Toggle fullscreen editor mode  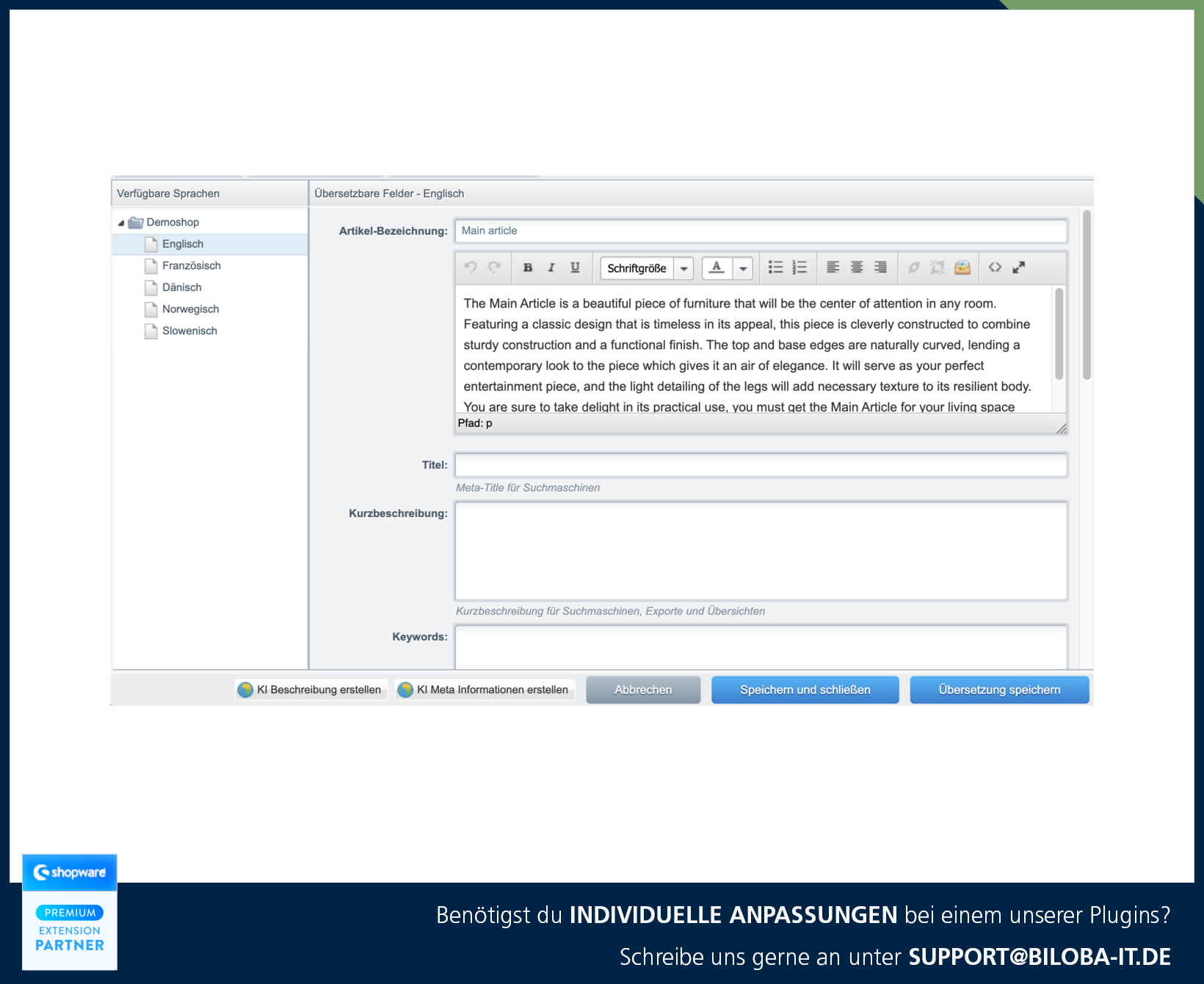tap(1019, 267)
